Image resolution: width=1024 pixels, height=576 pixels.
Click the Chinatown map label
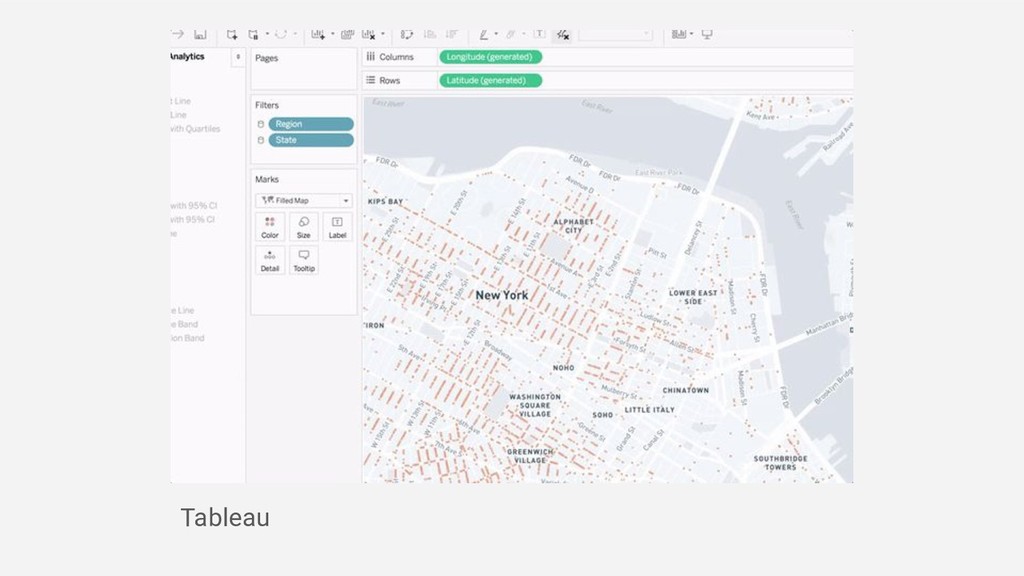[x=686, y=391]
